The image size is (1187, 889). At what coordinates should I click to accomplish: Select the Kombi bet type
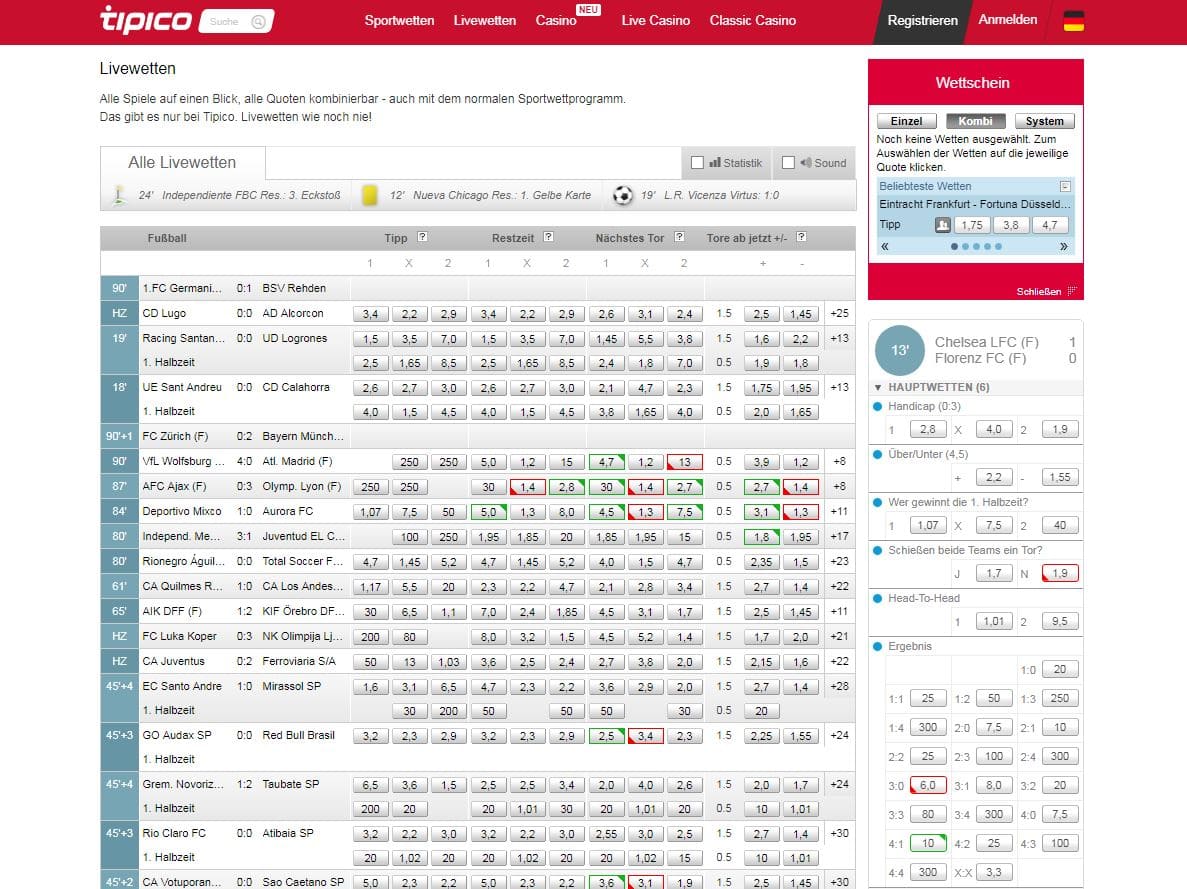pos(975,121)
